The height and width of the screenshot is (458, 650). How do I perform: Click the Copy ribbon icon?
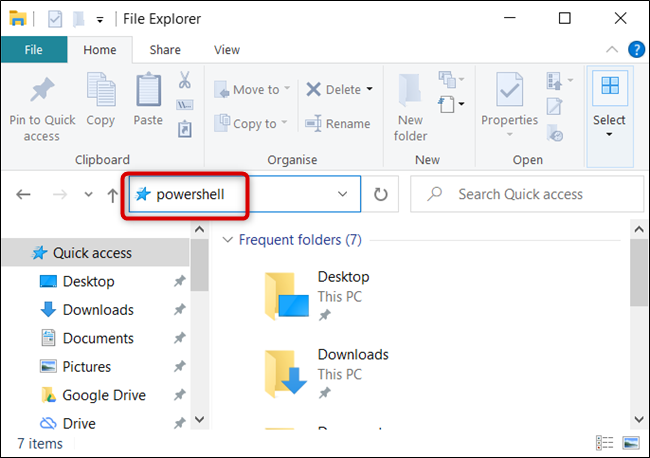coord(101,89)
